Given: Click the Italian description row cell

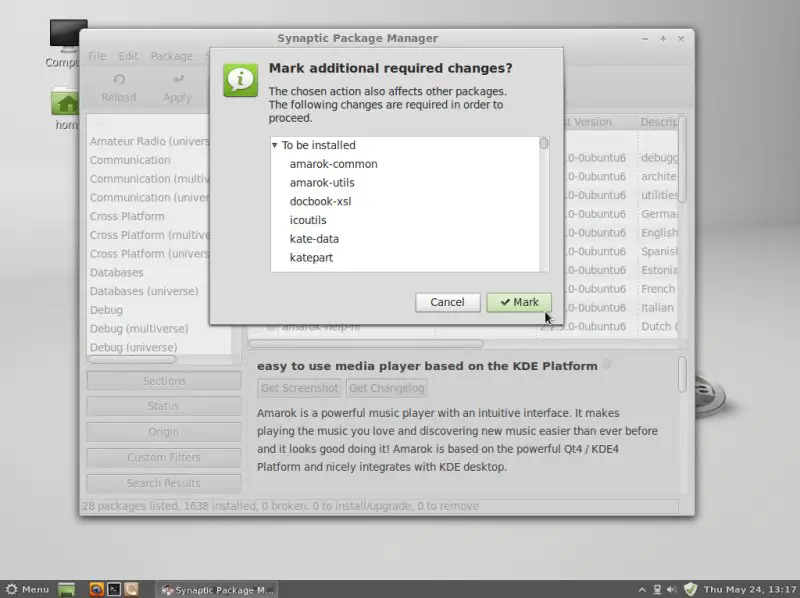Looking at the screenshot, I should coord(659,308).
